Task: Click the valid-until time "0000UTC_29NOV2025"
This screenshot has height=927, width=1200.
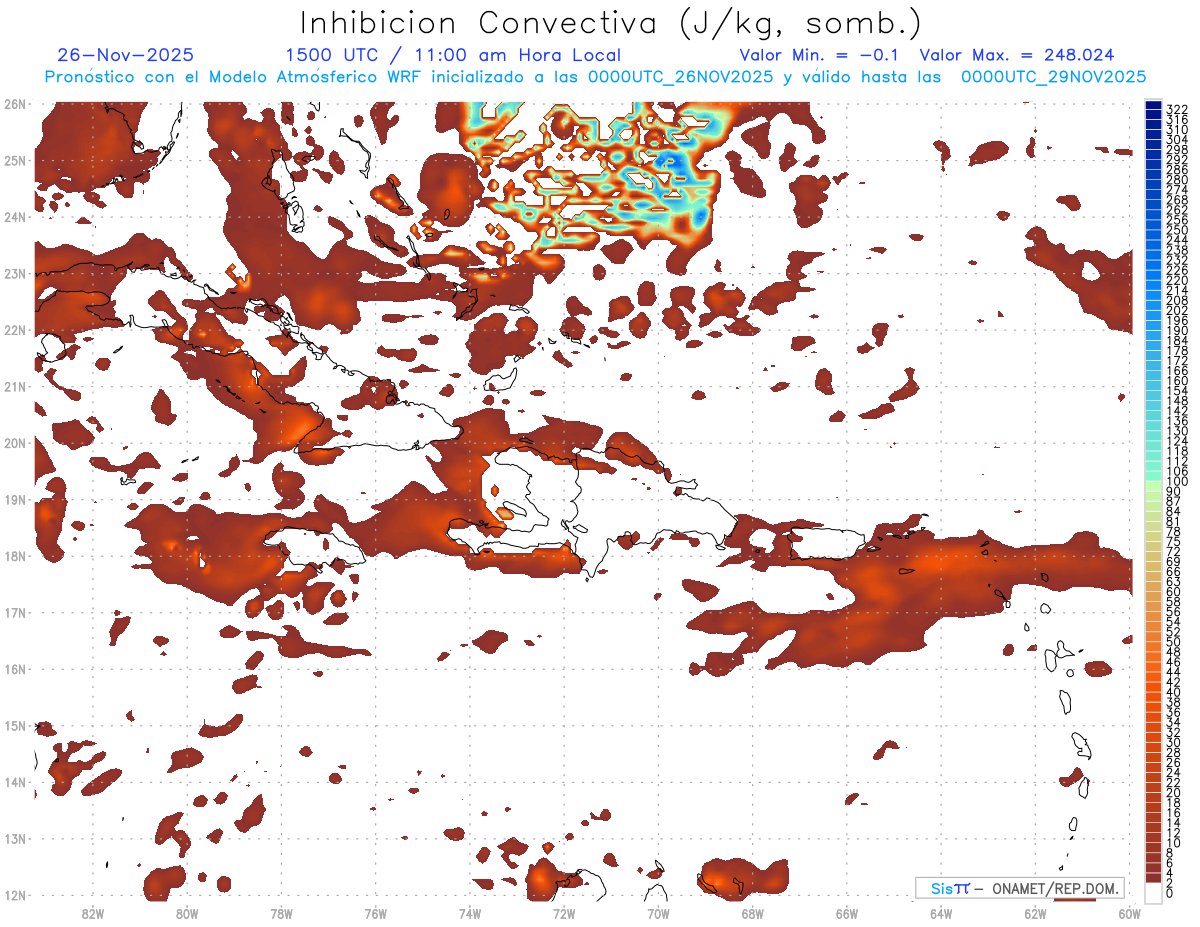Action: coord(1053,77)
